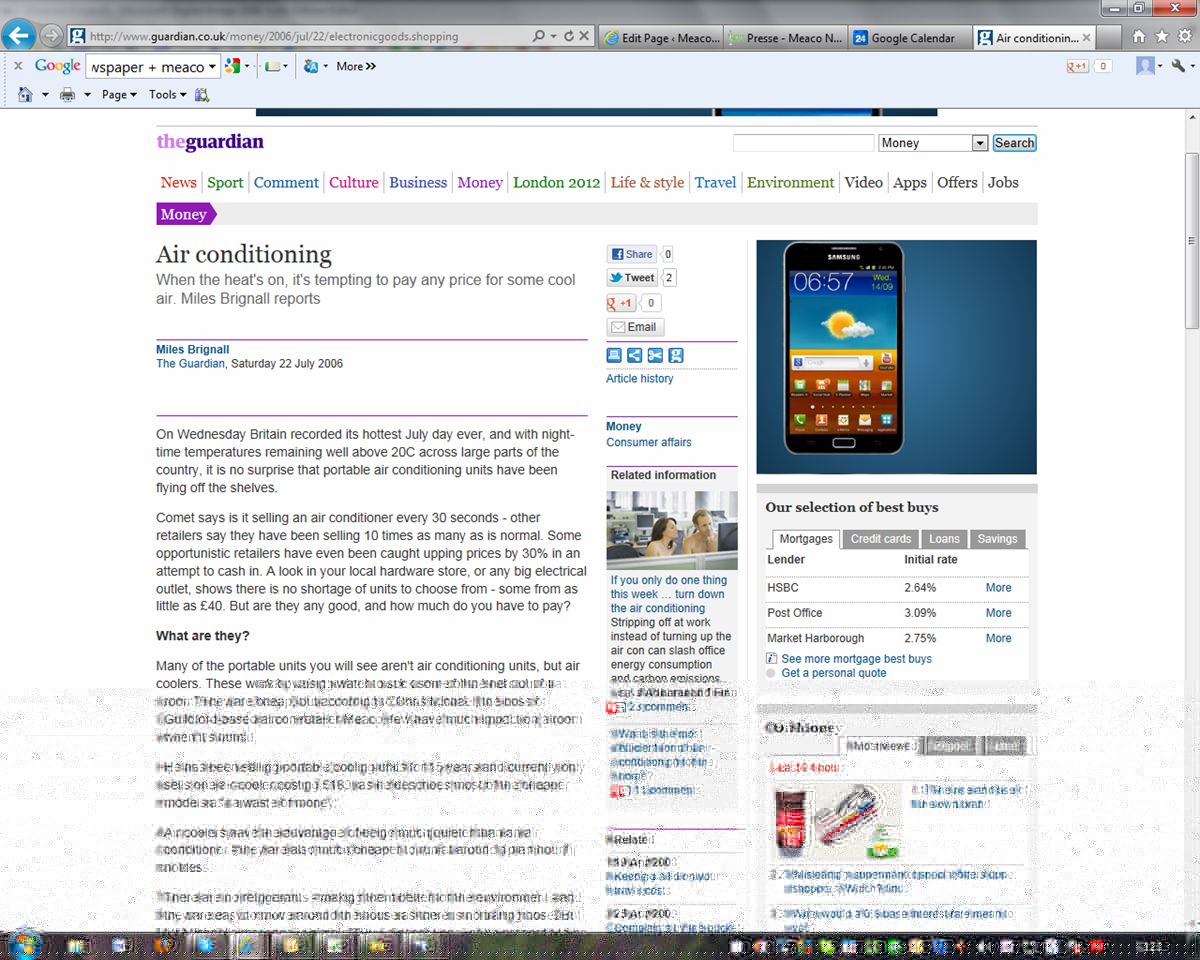
Task: Open the Article history link
Action: pos(639,379)
